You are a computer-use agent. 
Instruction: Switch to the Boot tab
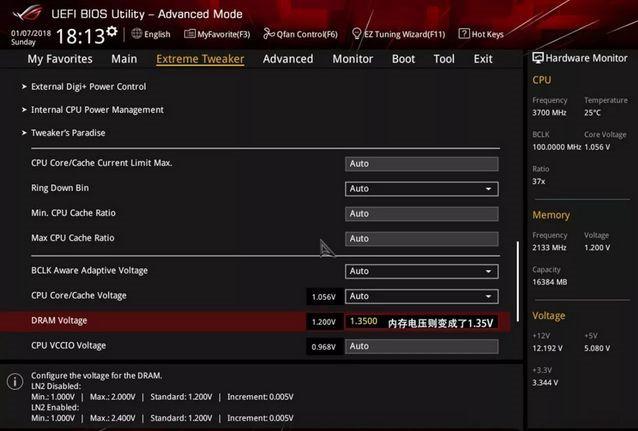pos(403,59)
